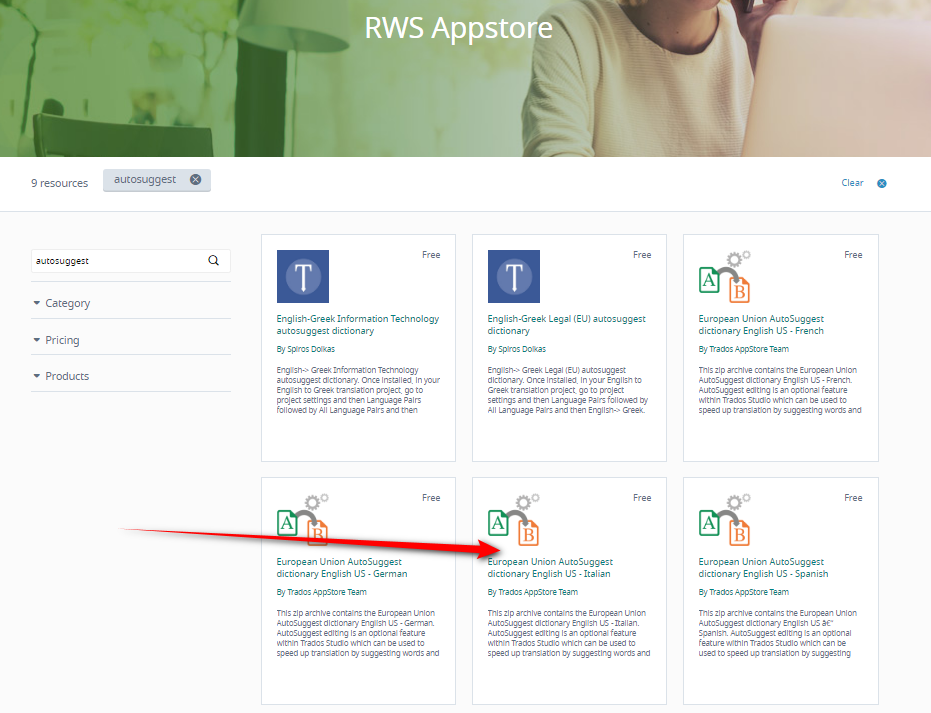Click the X icon next to Clear
The height and width of the screenshot is (713, 931).
tap(881, 183)
